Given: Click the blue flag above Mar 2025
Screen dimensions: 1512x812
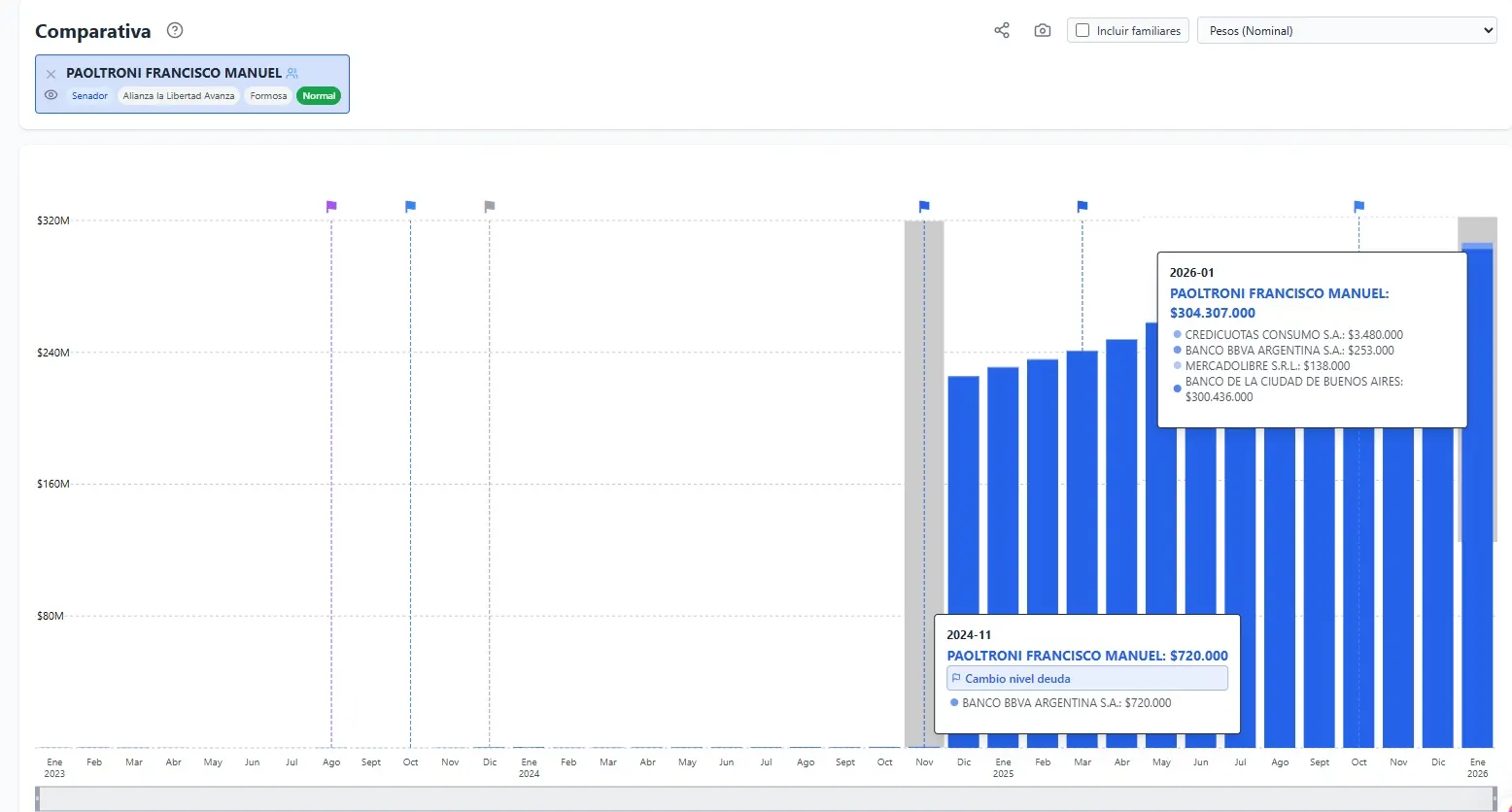Looking at the screenshot, I should [x=1082, y=206].
